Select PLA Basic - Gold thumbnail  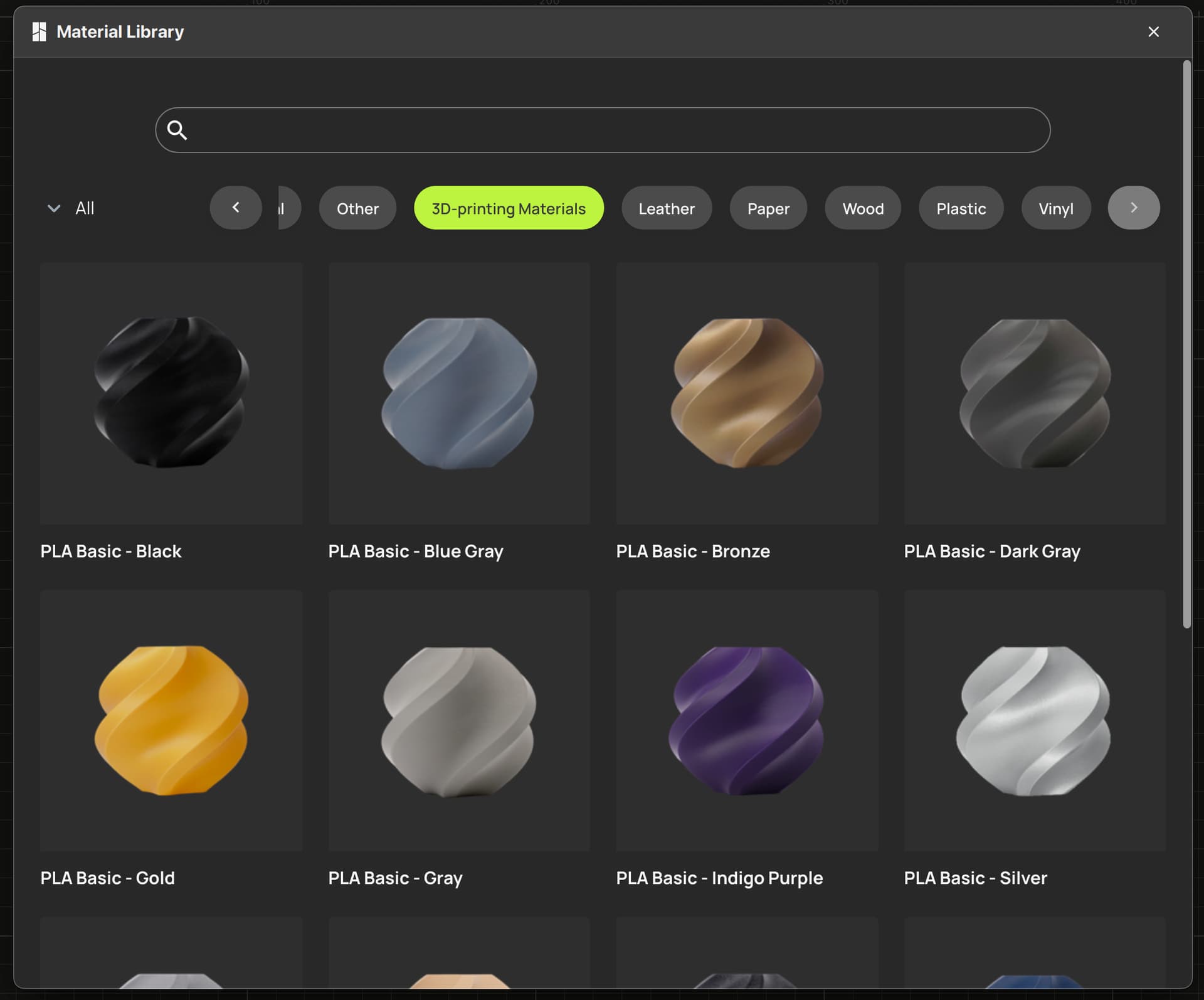171,720
